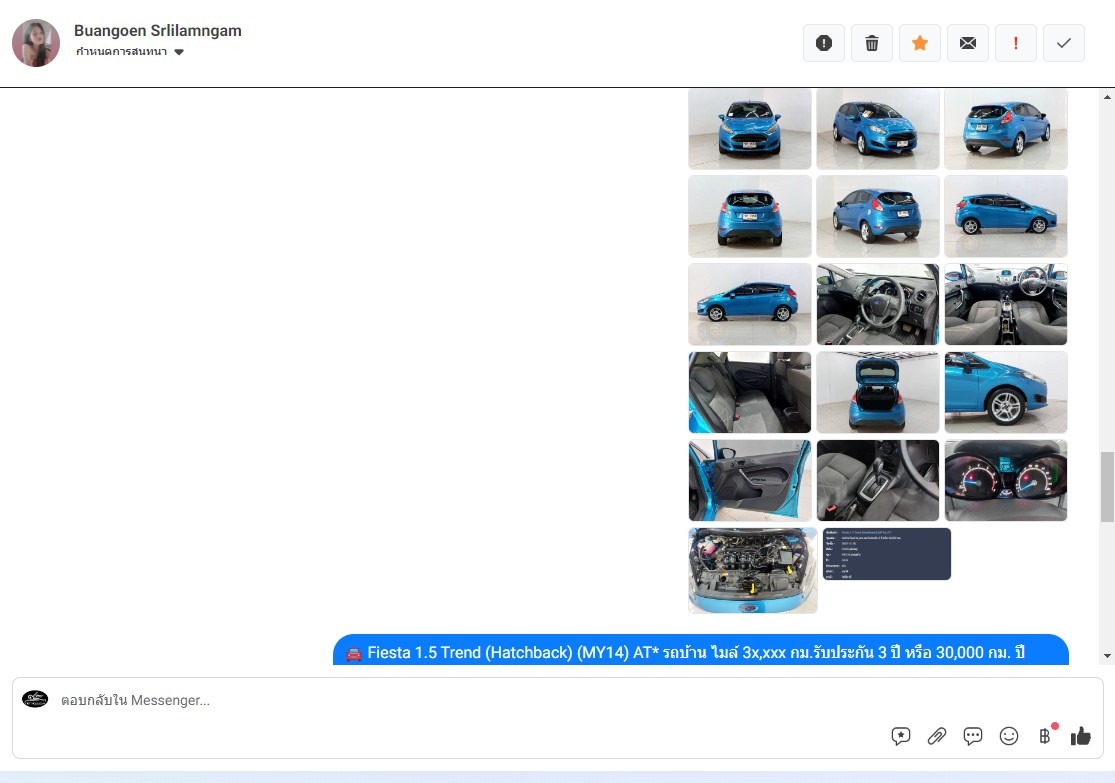Open emoji picker smiley icon
This screenshot has height=783, width=1115.
(1009, 736)
